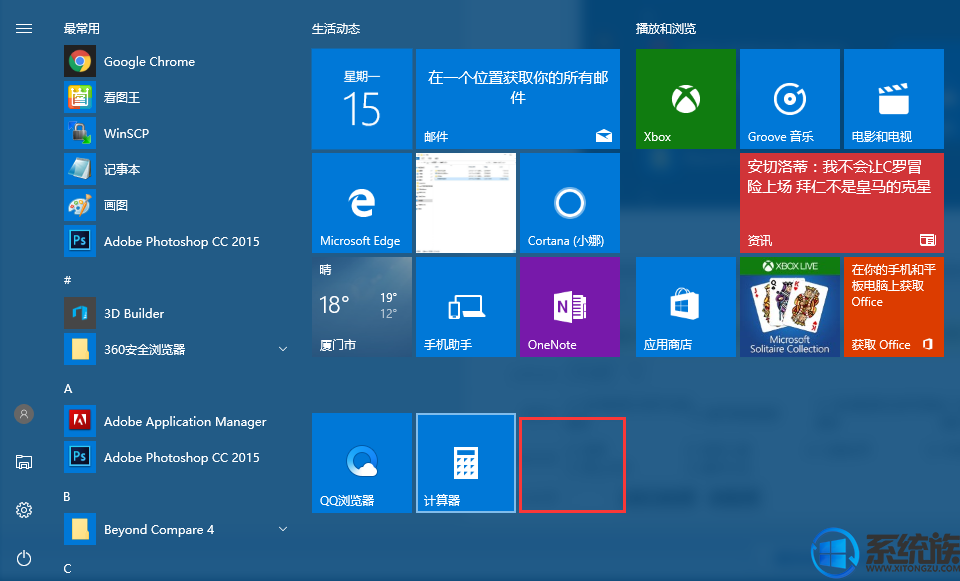This screenshot has height=581, width=960.
Task: Open the 邮件 Mail tile
Action: (518, 99)
